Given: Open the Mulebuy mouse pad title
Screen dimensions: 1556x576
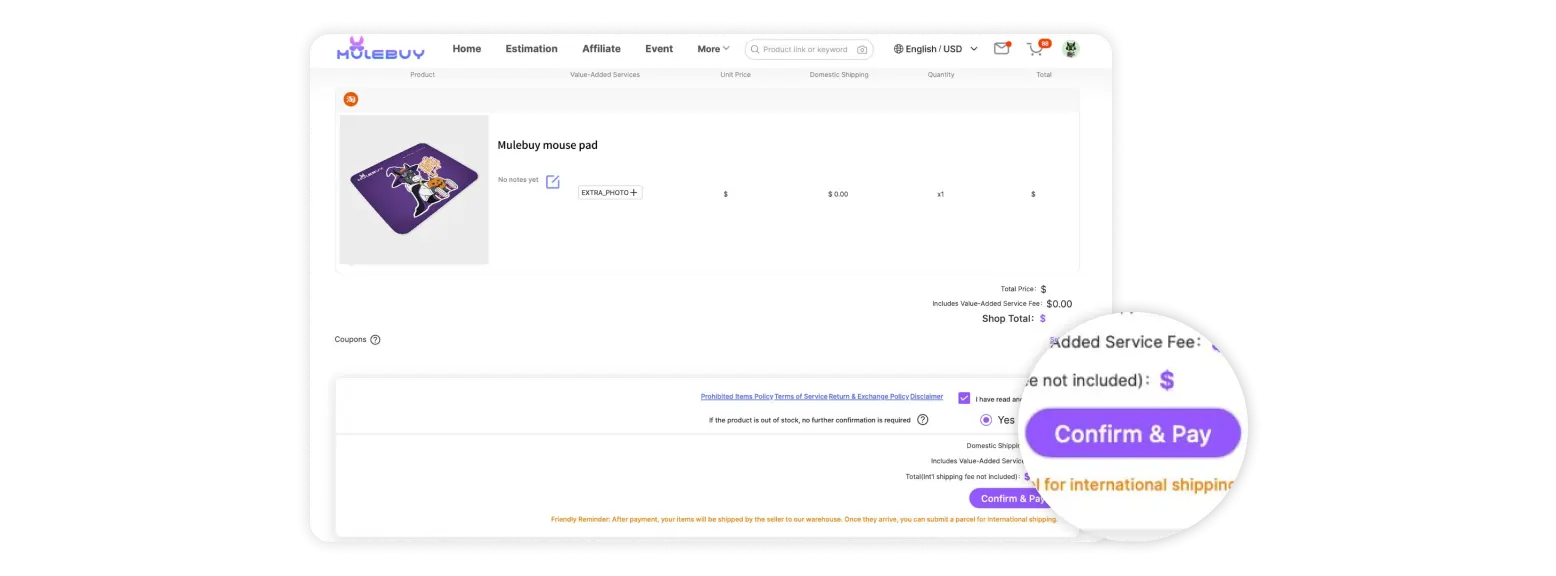Looking at the screenshot, I should point(548,145).
